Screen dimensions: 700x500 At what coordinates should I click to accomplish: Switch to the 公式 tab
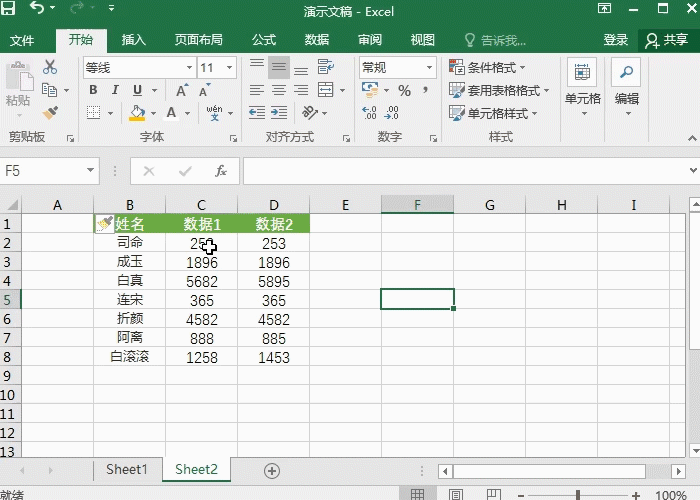click(264, 40)
